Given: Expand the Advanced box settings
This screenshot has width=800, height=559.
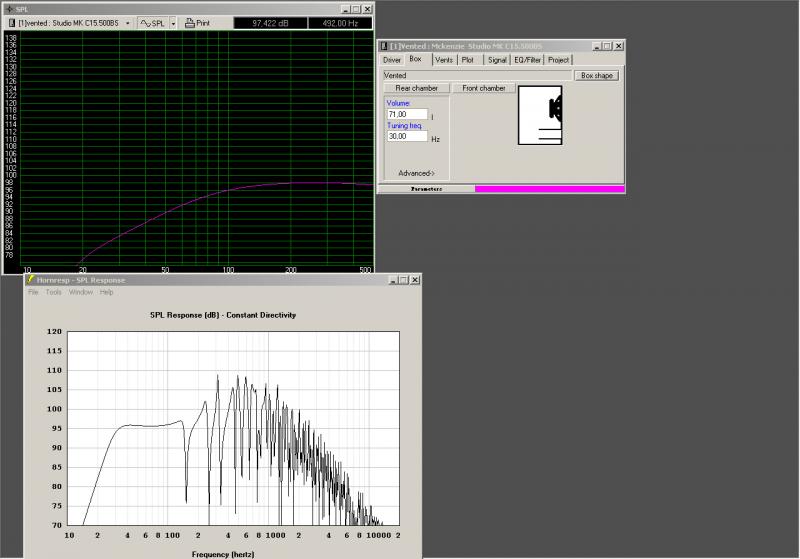Looking at the screenshot, I should (x=416, y=173).
